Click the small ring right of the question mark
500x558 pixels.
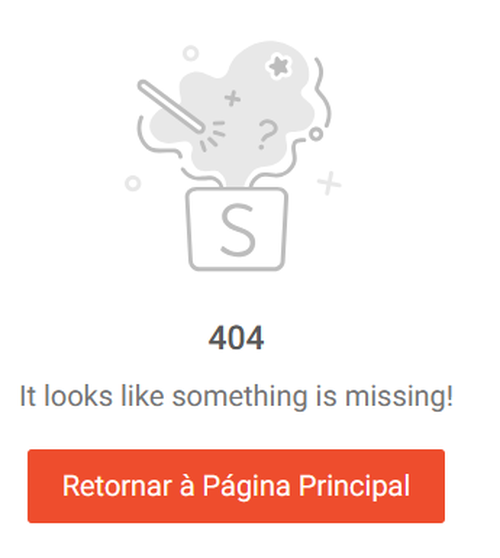pos(316,134)
